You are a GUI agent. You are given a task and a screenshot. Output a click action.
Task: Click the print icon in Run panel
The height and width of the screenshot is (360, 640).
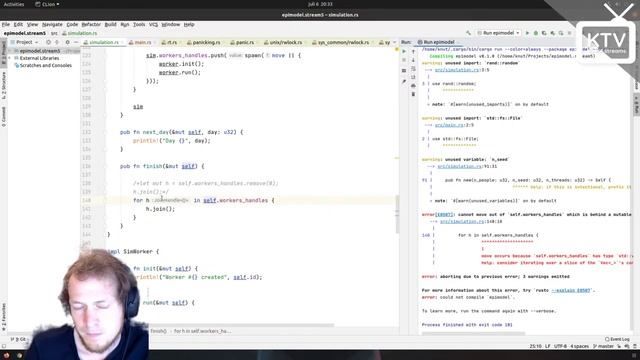point(413,86)
